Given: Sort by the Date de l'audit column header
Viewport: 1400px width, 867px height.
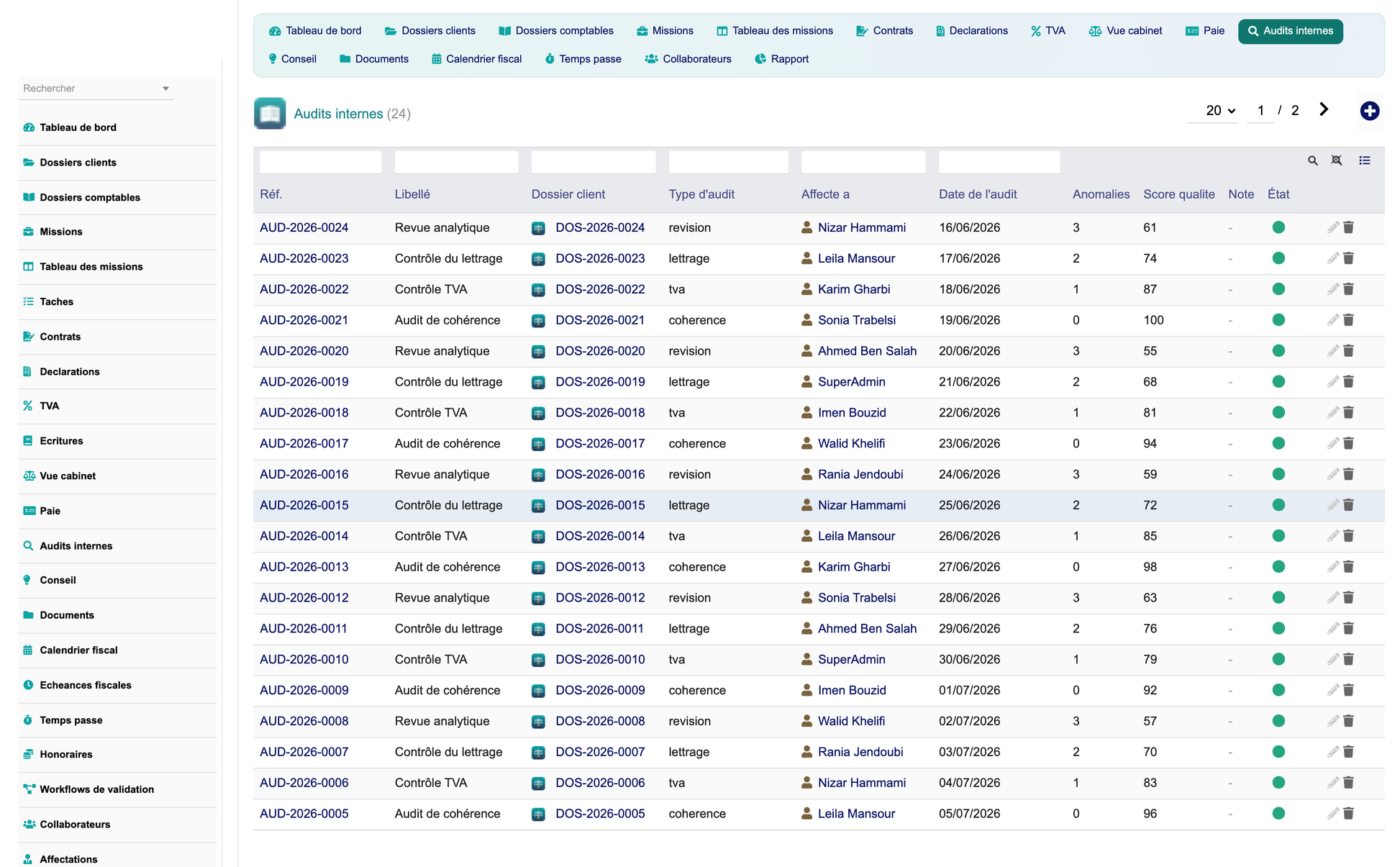Looking at the screenshot, I should point(978,194).
